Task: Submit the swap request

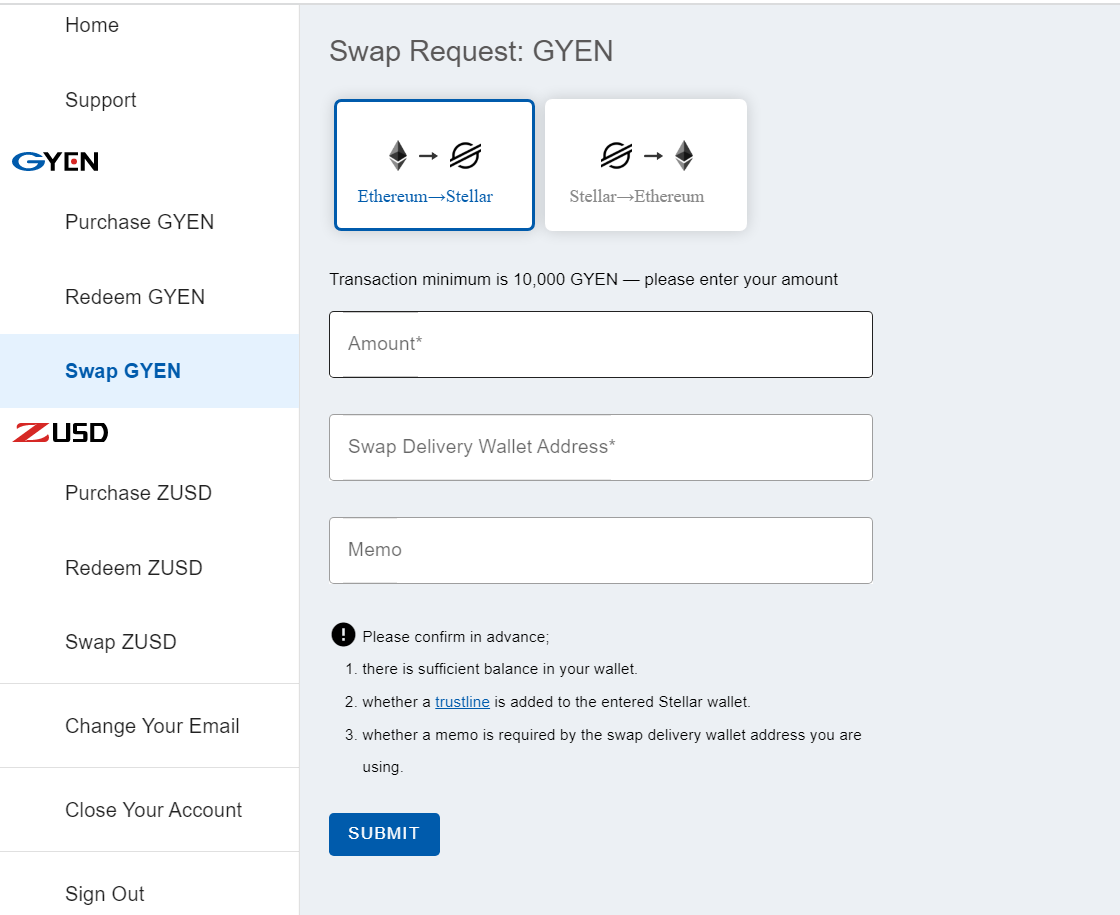Action: [384, 834]
